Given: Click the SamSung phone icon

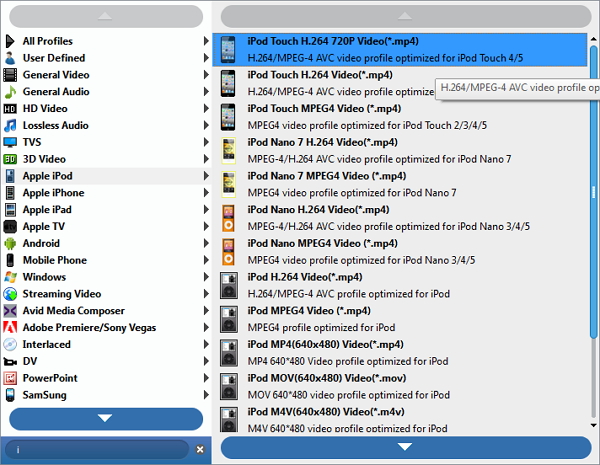Looking at the screenshot, I should tap(10, 395).
